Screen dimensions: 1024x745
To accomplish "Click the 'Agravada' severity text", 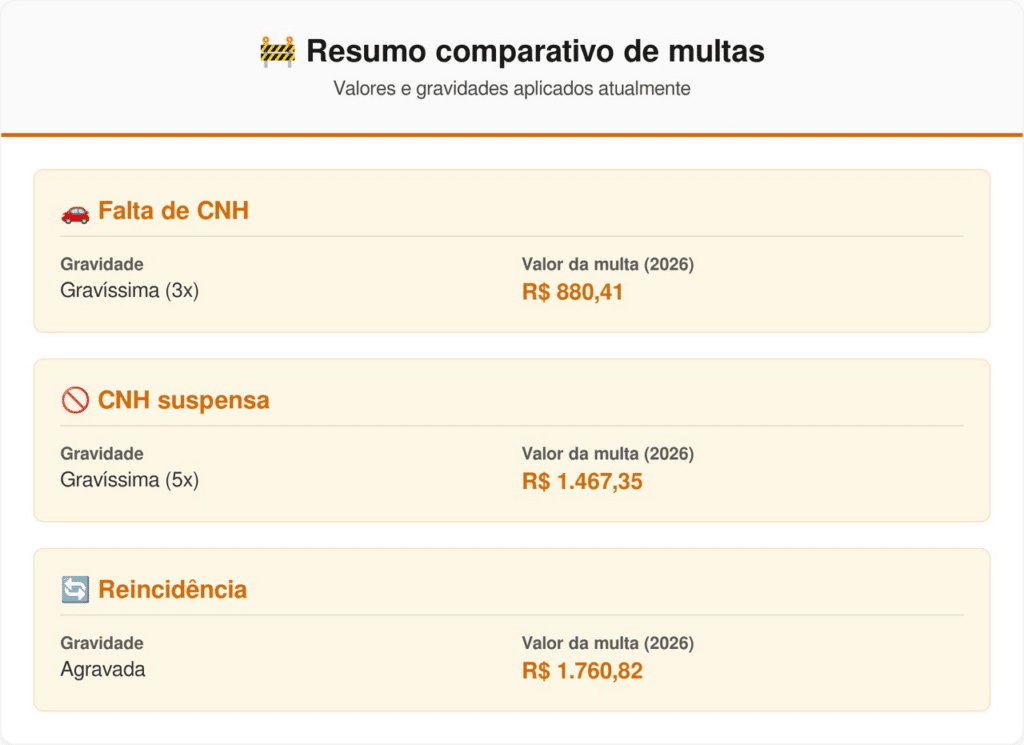I will [x=103, y=669].
